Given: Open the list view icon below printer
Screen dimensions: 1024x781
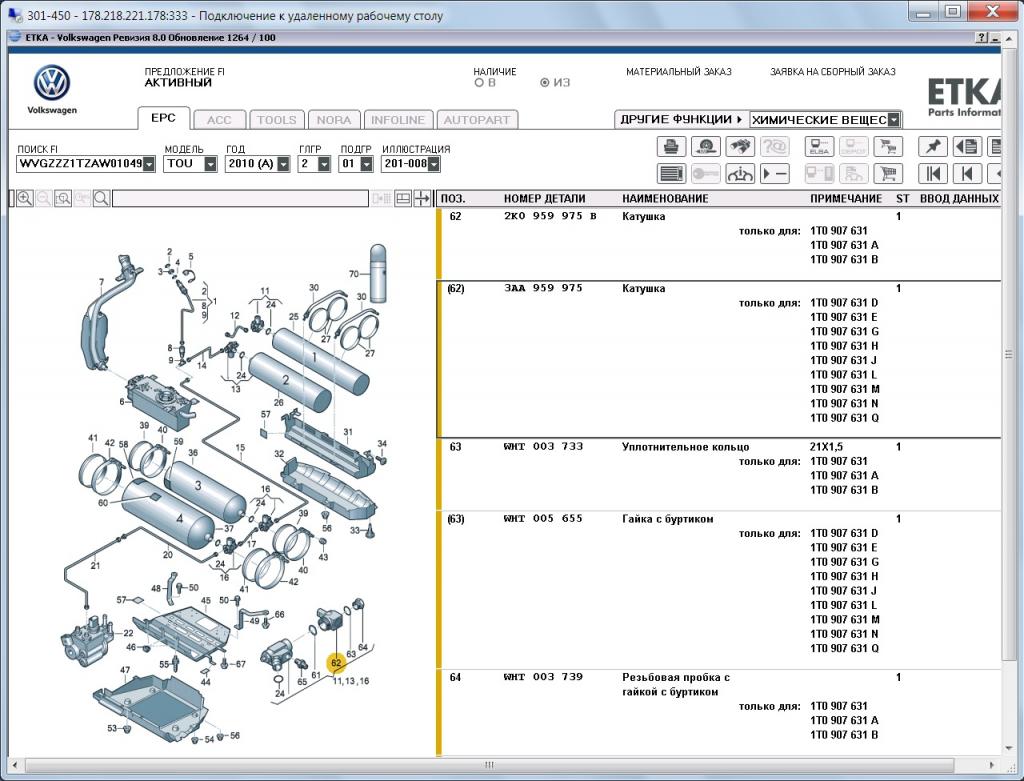Looking at the screenshot, I should click(x=671, y=174).
